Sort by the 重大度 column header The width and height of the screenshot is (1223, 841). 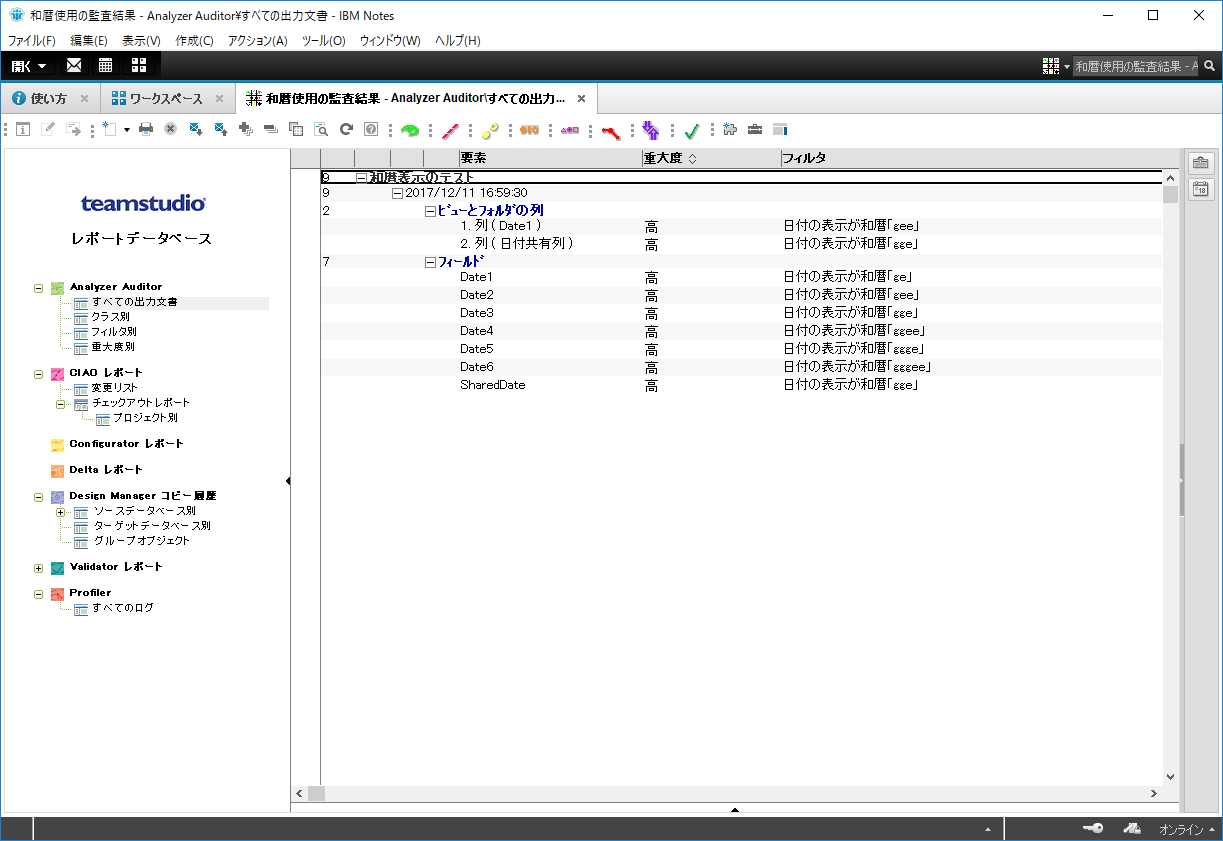[710, 158]
